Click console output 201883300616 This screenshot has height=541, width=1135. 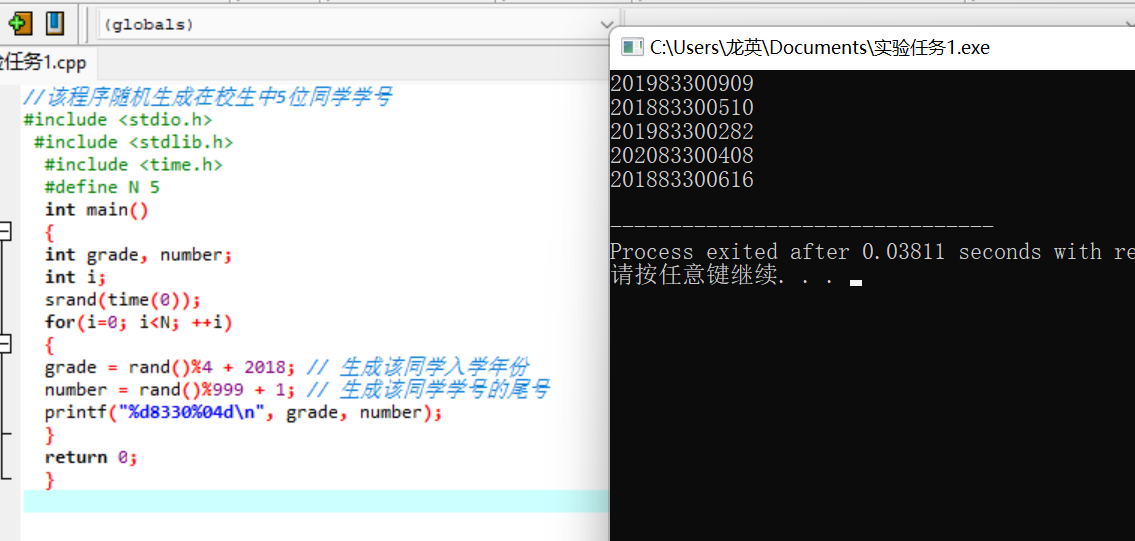(x=682, y=180)
